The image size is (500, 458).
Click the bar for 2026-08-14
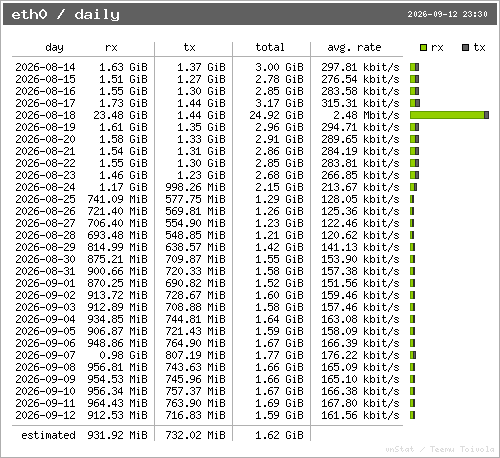(414, 67)
